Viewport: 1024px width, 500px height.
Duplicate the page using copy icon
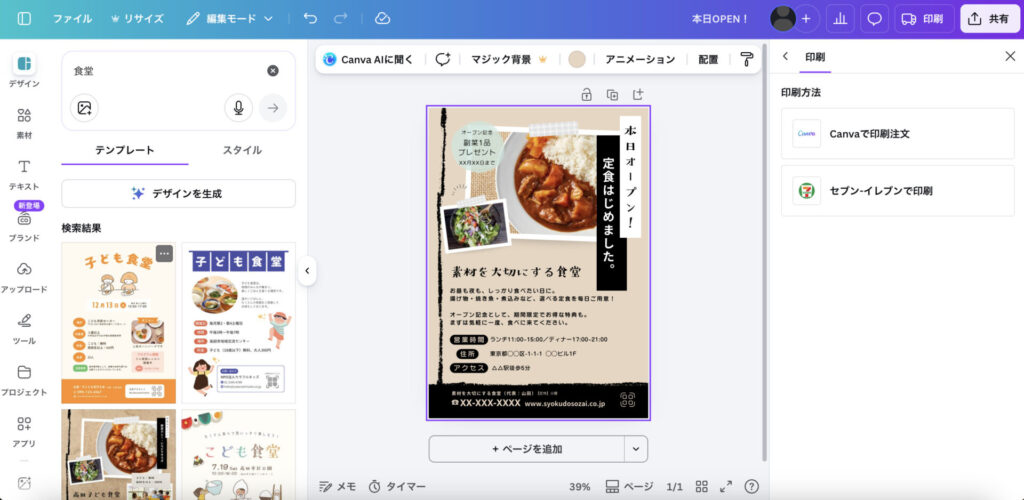pos(612,95)
